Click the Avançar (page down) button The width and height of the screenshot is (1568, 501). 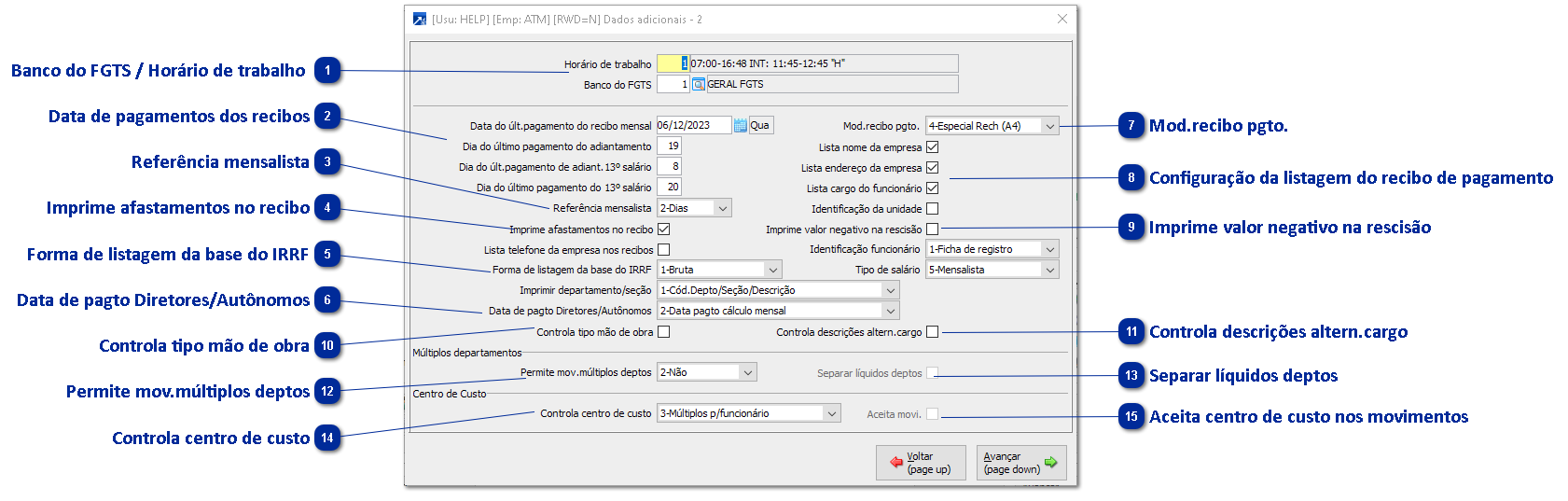pos(1021,463)
